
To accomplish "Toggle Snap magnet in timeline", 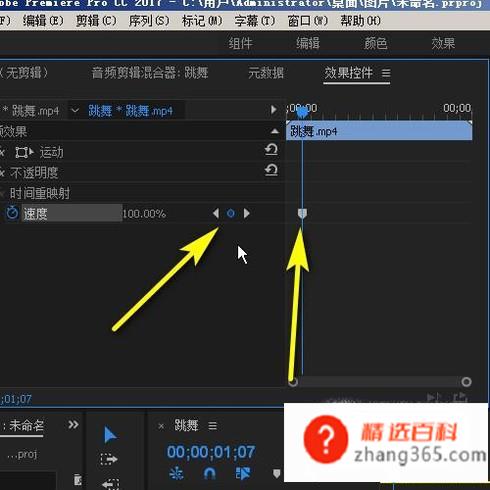I will tap(209, 473).
